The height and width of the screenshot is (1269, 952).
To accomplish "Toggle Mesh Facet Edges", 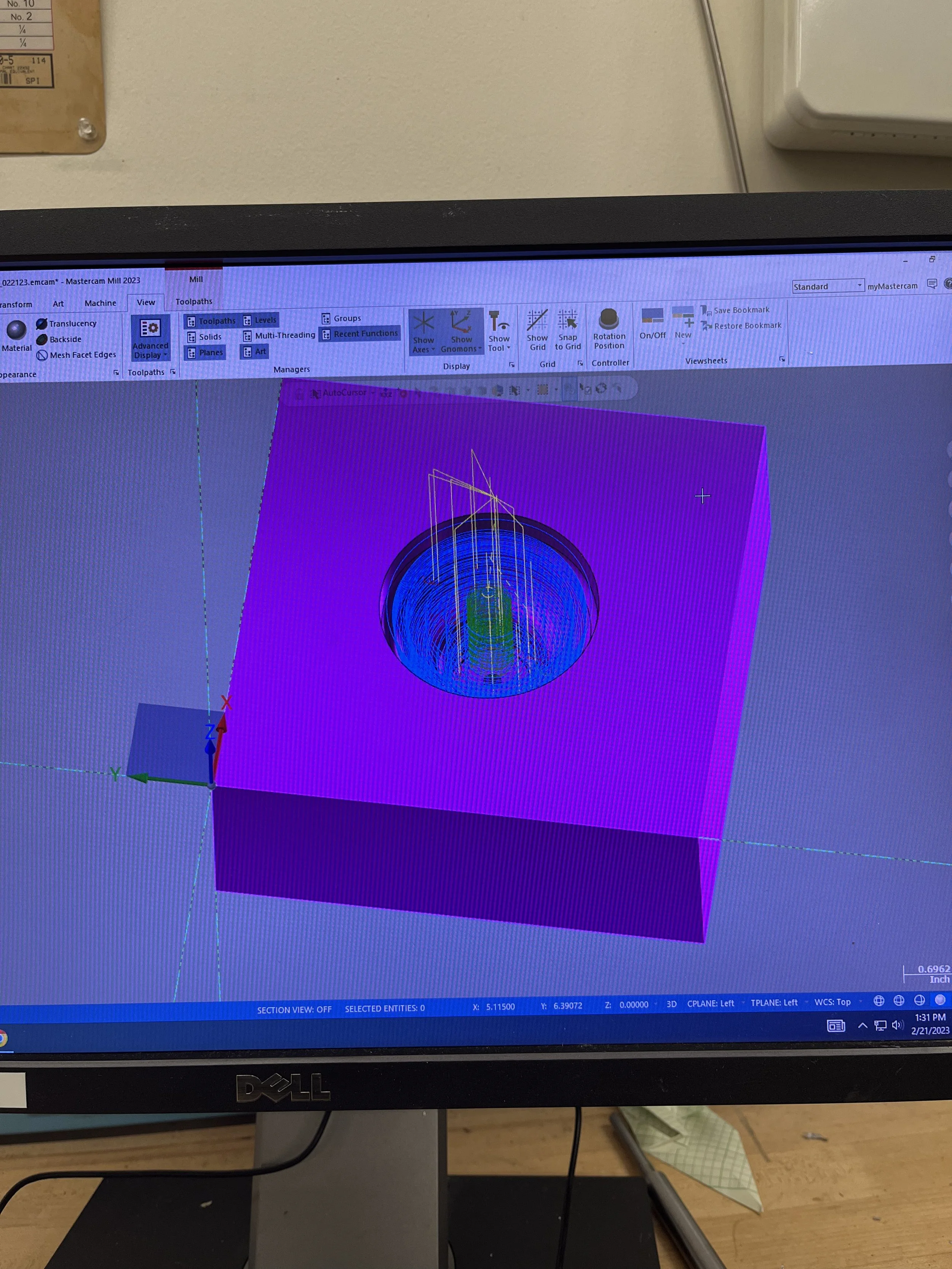I will pyautogui.click(x=76, y=355).
